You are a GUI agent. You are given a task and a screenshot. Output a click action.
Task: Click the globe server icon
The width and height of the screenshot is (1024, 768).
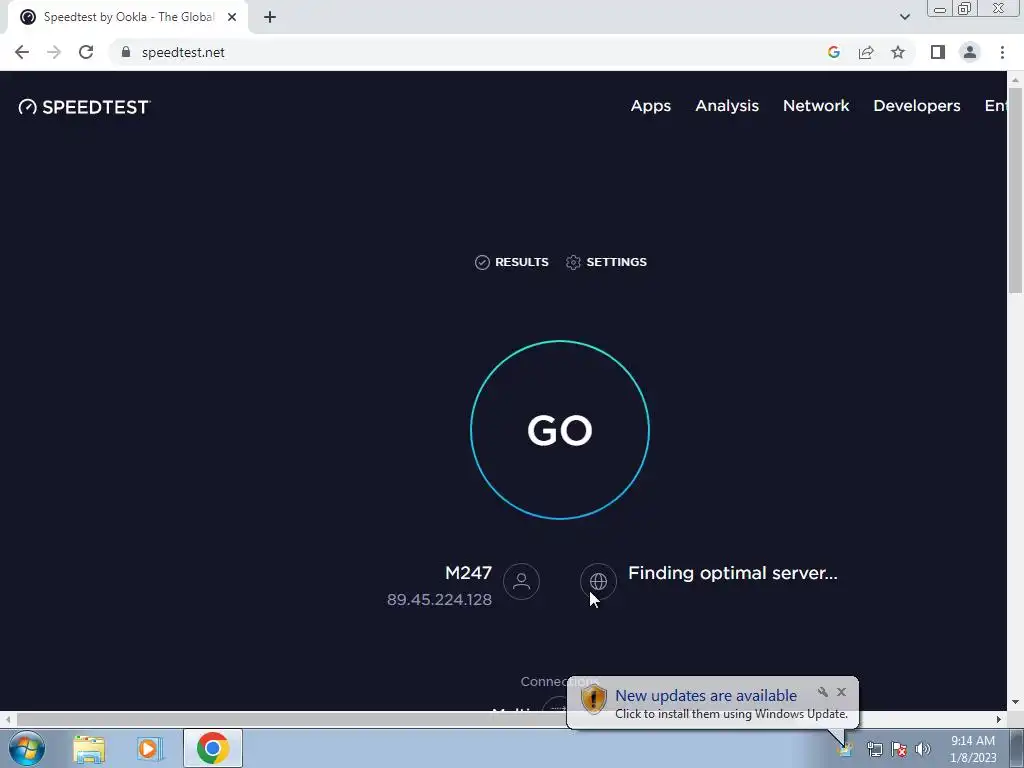point(598,581)
